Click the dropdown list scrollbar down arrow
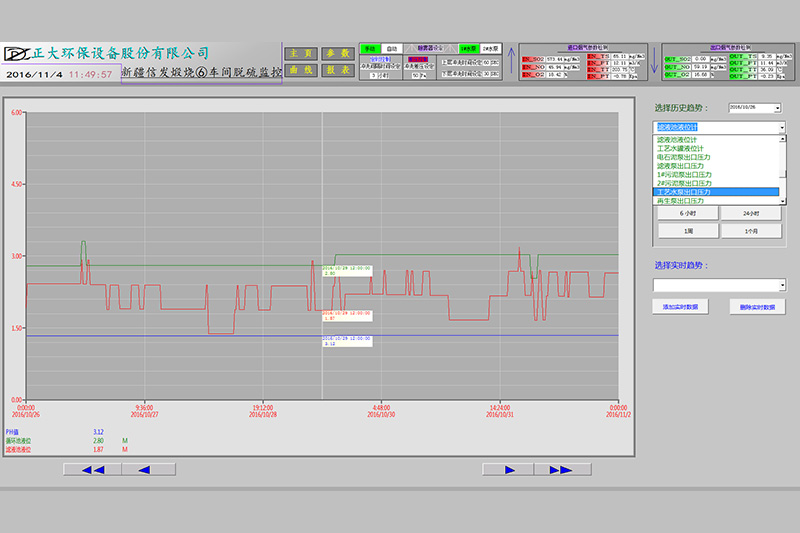The height and width of the screenshot is (533, 800). coord(783,200)
